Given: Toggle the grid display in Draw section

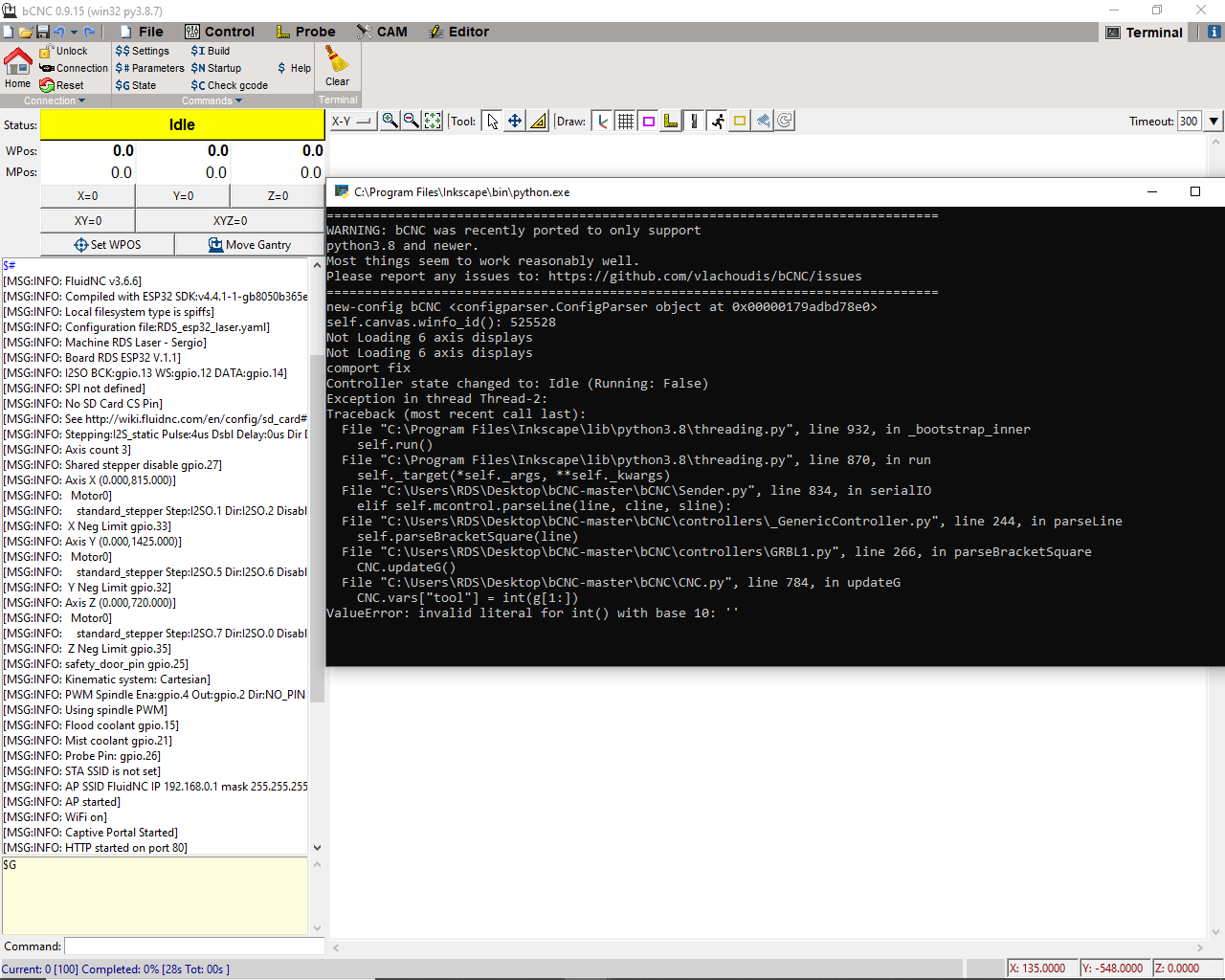Looking at the screenshot, I should tap(625, 121).
